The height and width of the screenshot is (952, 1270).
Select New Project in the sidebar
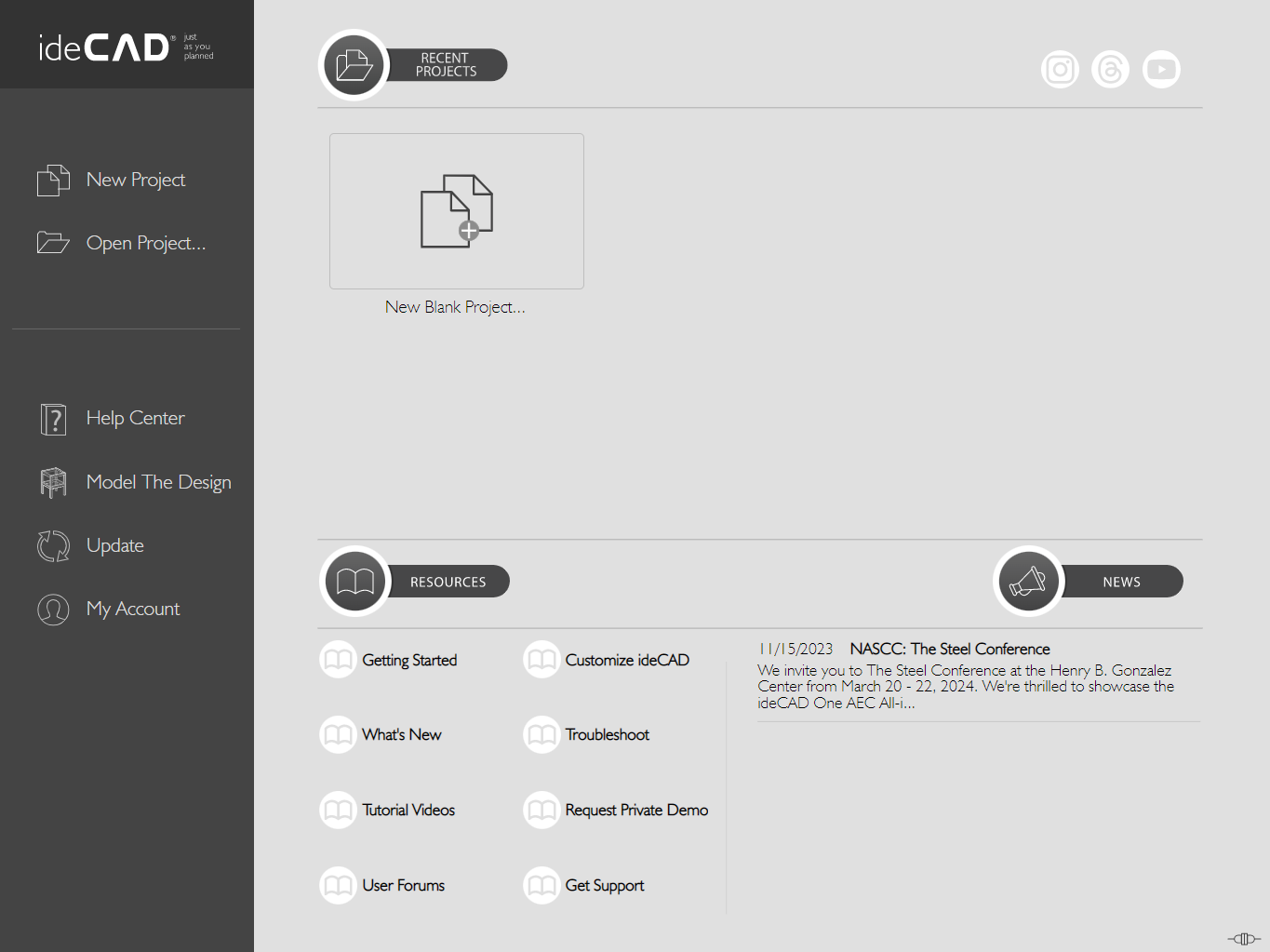136,180
